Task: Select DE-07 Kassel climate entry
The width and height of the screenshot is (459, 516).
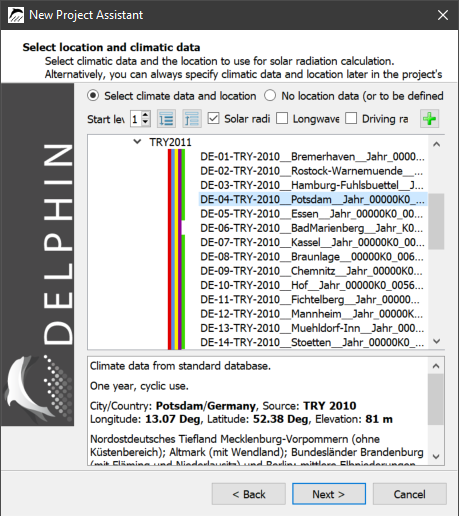Action: pos(312,242)
